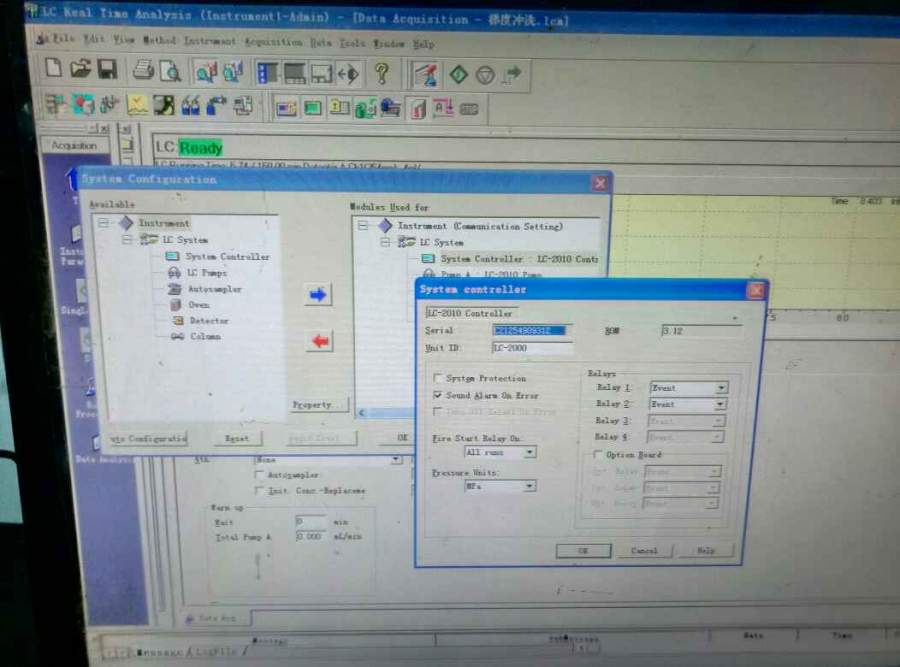
Task: Click the blue spray bottle icon in second toolbar
Action: (x=216, y=106)
